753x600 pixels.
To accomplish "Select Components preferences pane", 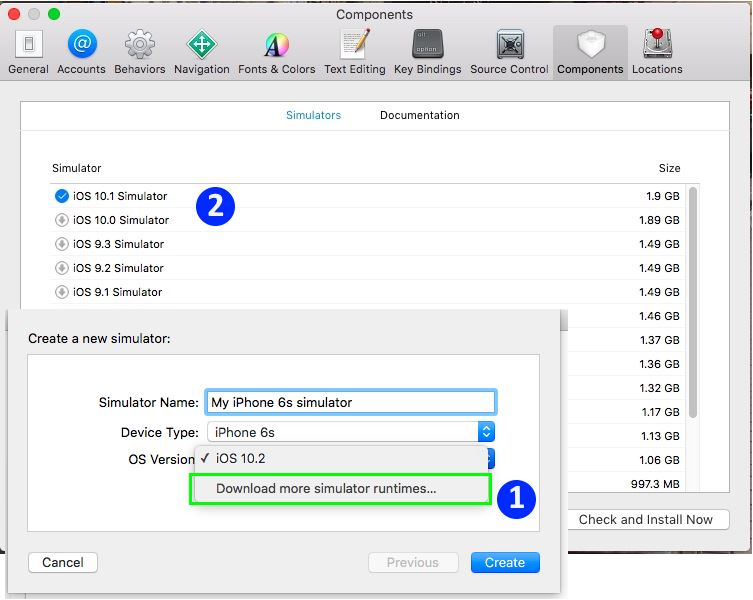I will coord(590,52).
